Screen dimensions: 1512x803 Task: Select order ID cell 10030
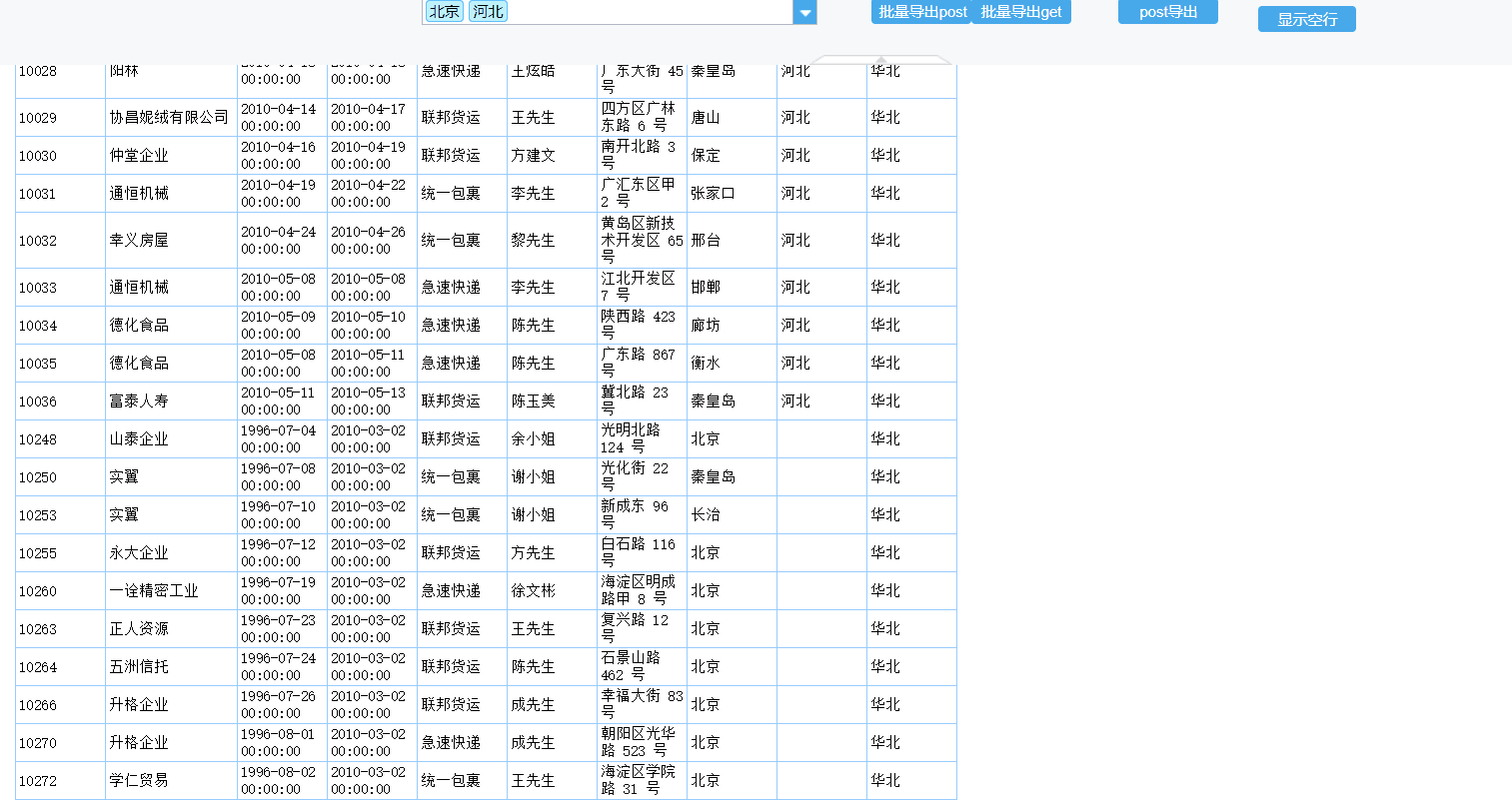(60, 156)
